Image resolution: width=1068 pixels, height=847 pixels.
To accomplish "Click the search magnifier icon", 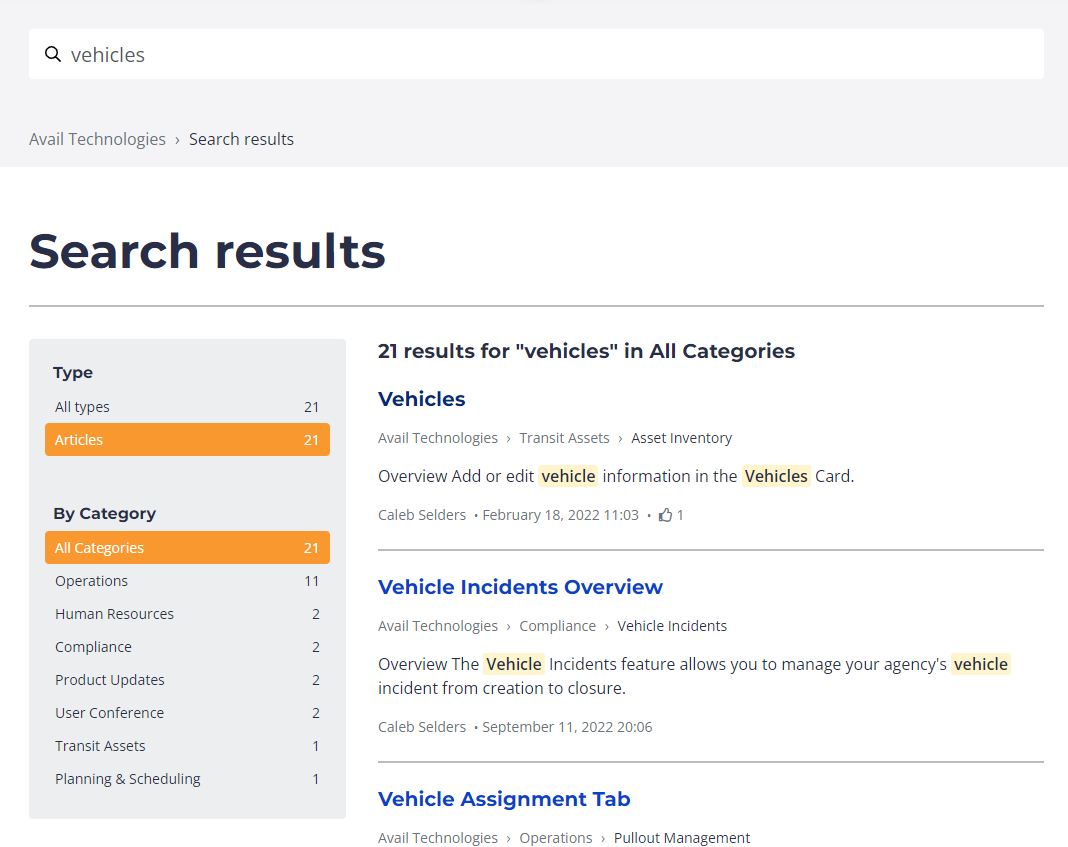I will point(52,54).
